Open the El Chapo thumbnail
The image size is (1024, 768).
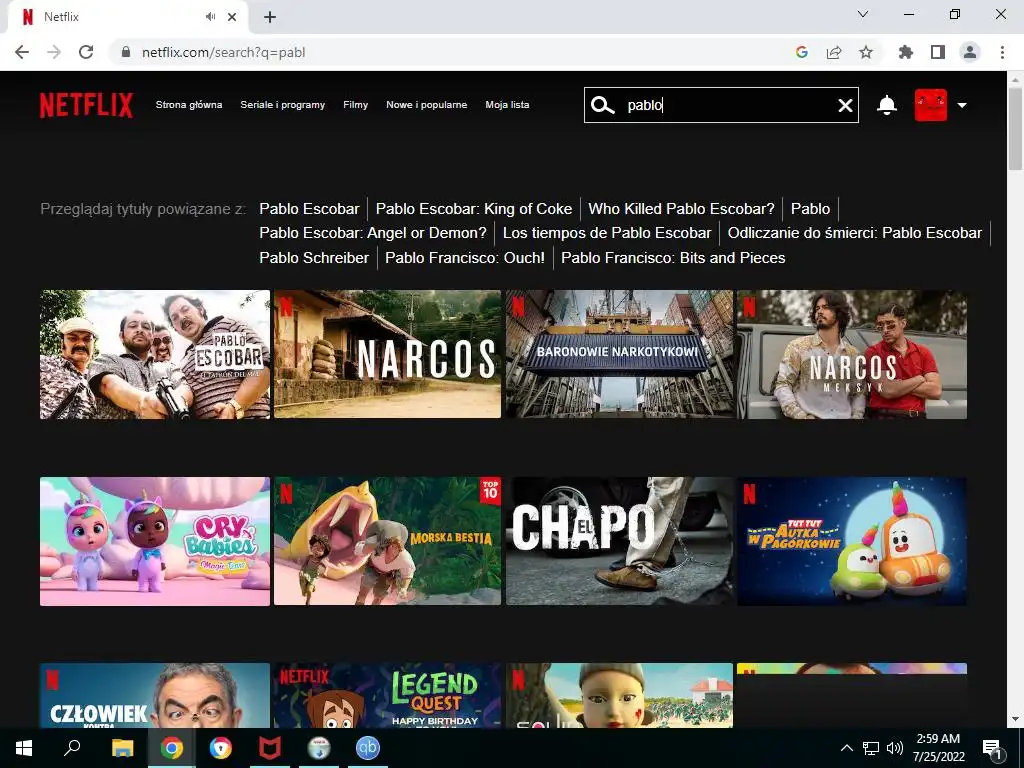(620, 541)
